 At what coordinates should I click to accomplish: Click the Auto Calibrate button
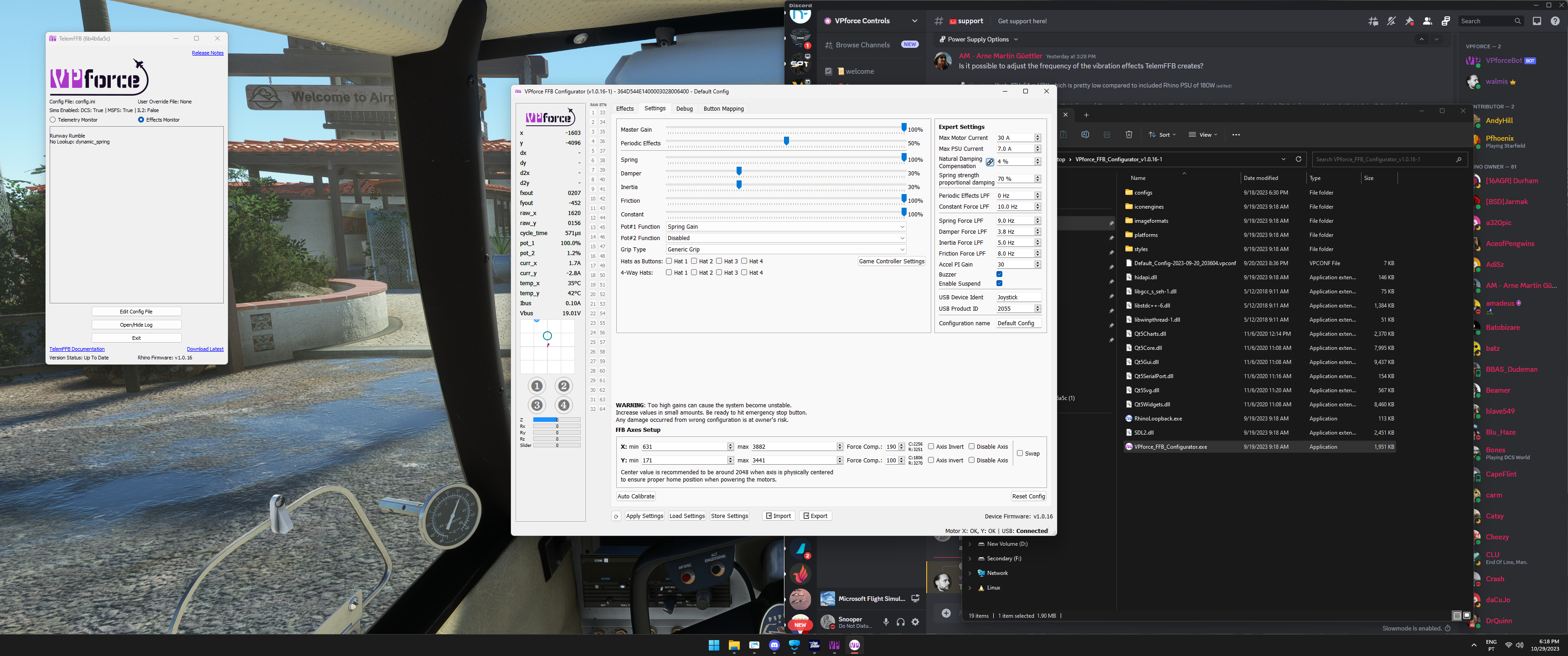(x=635, y=497)
